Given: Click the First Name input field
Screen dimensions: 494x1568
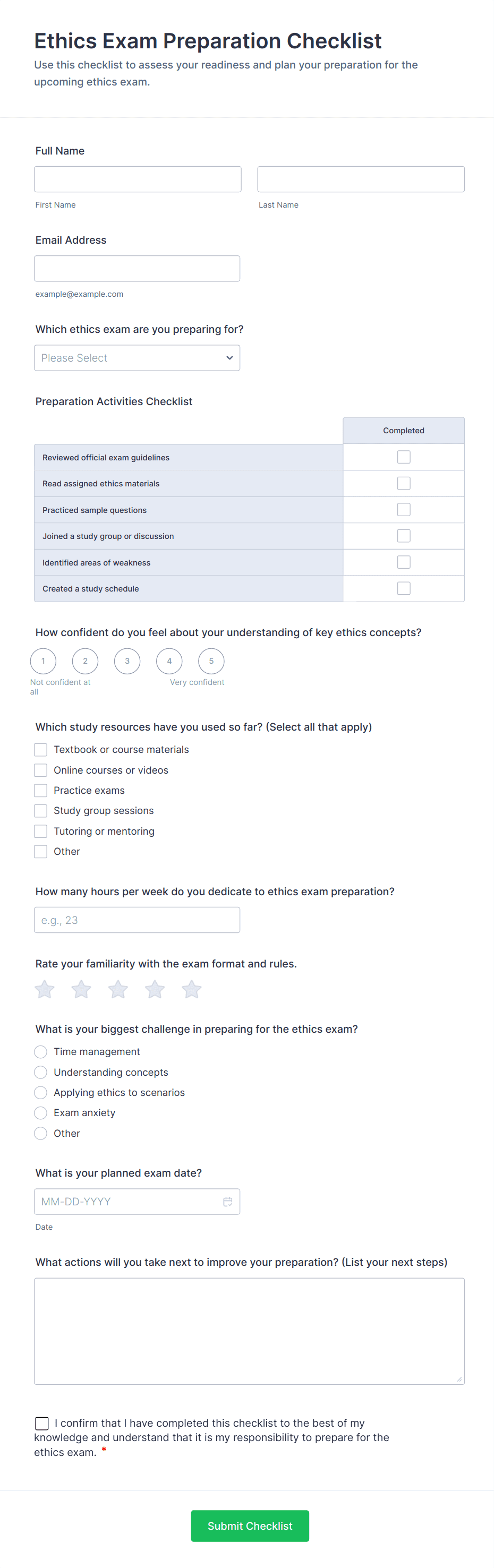Looking at the screenshot, I should tap(138, 179).
